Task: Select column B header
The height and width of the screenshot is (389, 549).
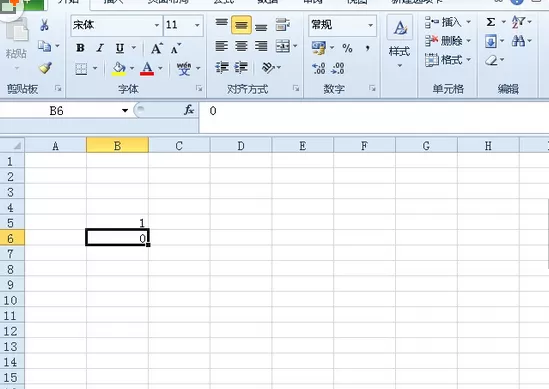Action: 117,145
